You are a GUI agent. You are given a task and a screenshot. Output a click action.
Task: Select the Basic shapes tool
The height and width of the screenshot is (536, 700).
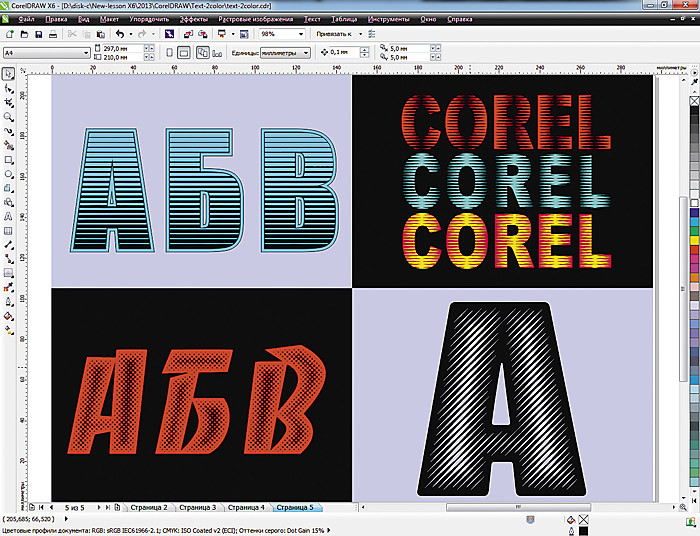(x=8, y=203)
